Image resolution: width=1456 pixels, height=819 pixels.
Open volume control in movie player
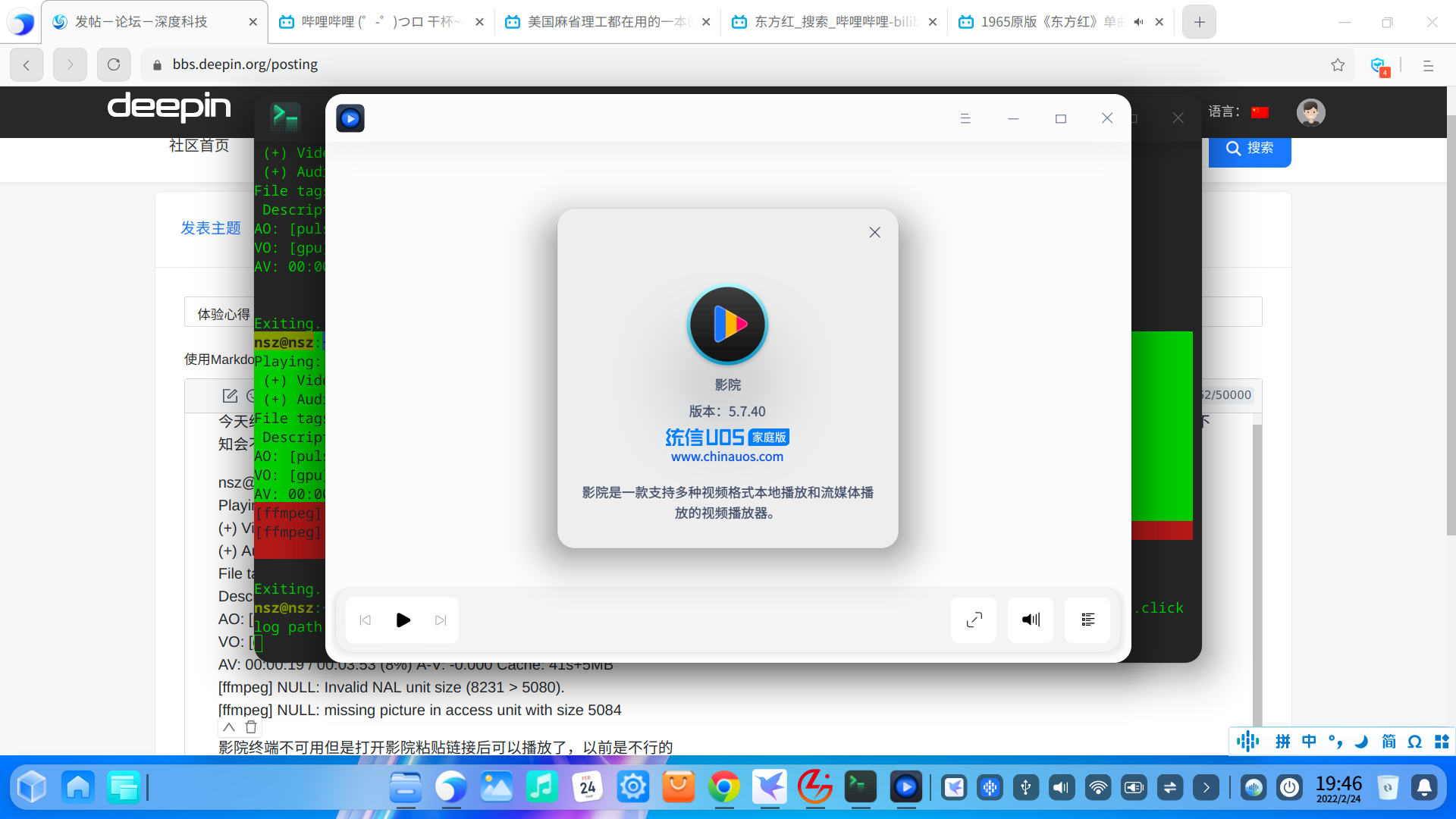pos(1031,620)
